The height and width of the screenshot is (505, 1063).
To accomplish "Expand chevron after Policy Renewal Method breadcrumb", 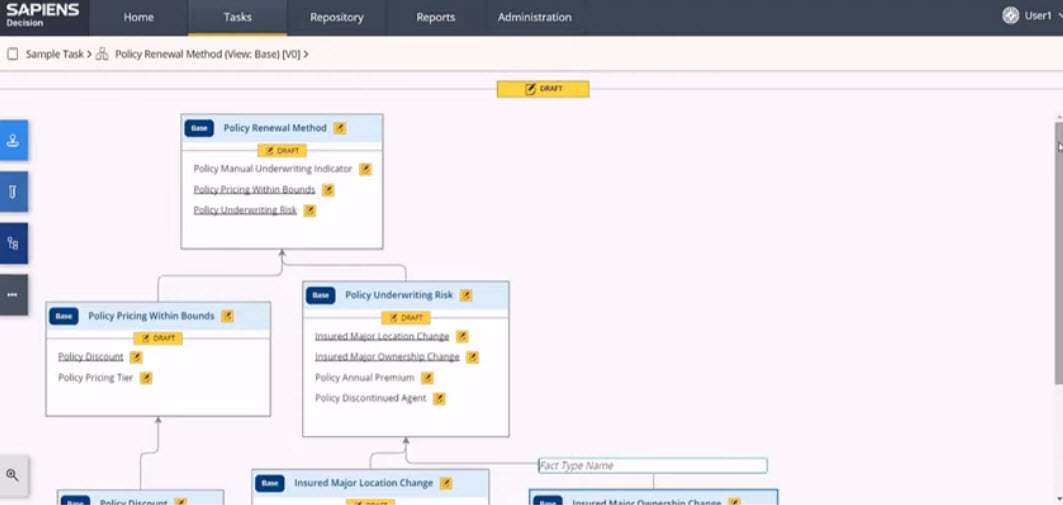I will (305, 54).
